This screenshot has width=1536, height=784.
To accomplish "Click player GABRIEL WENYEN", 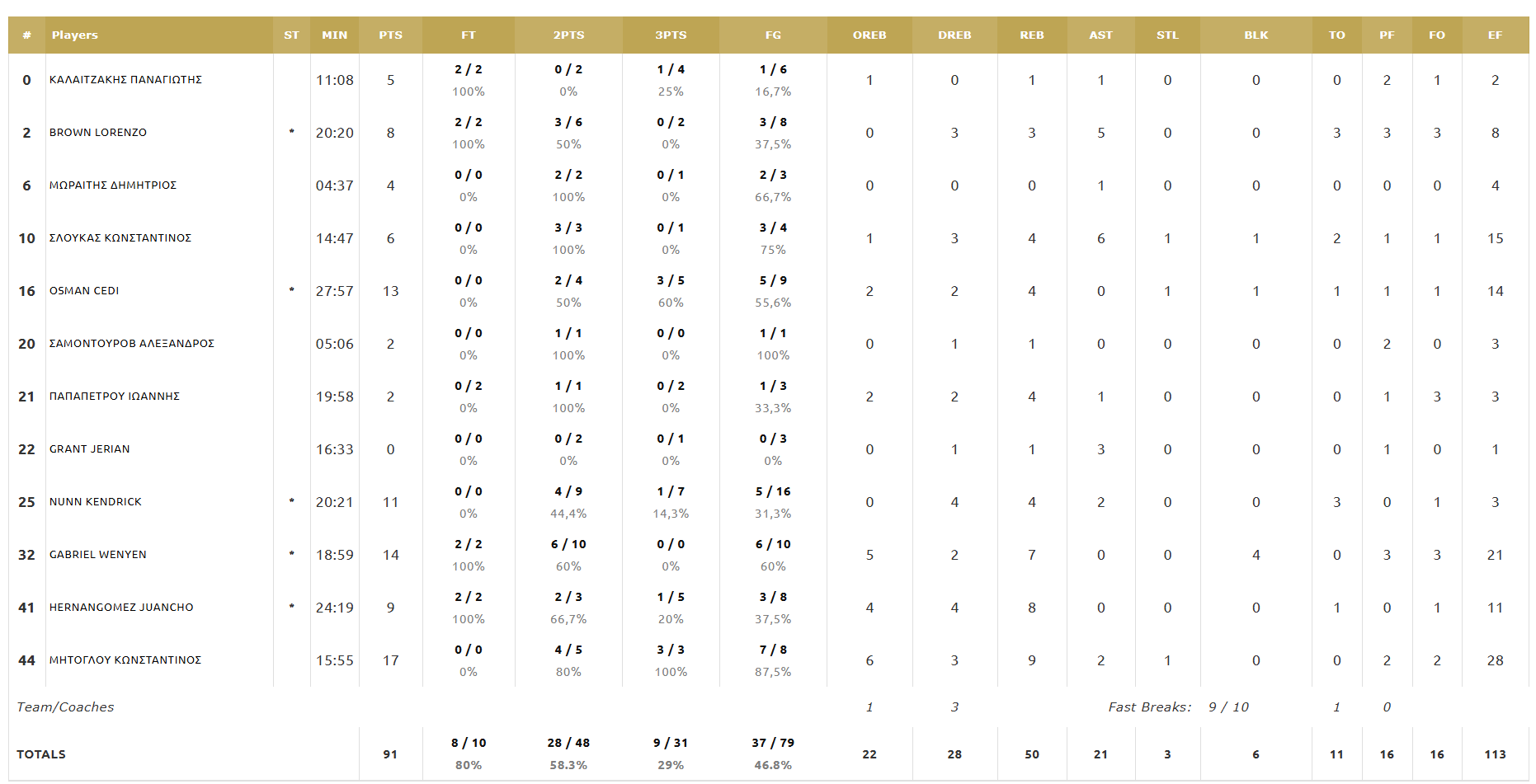I will point(98,555).
